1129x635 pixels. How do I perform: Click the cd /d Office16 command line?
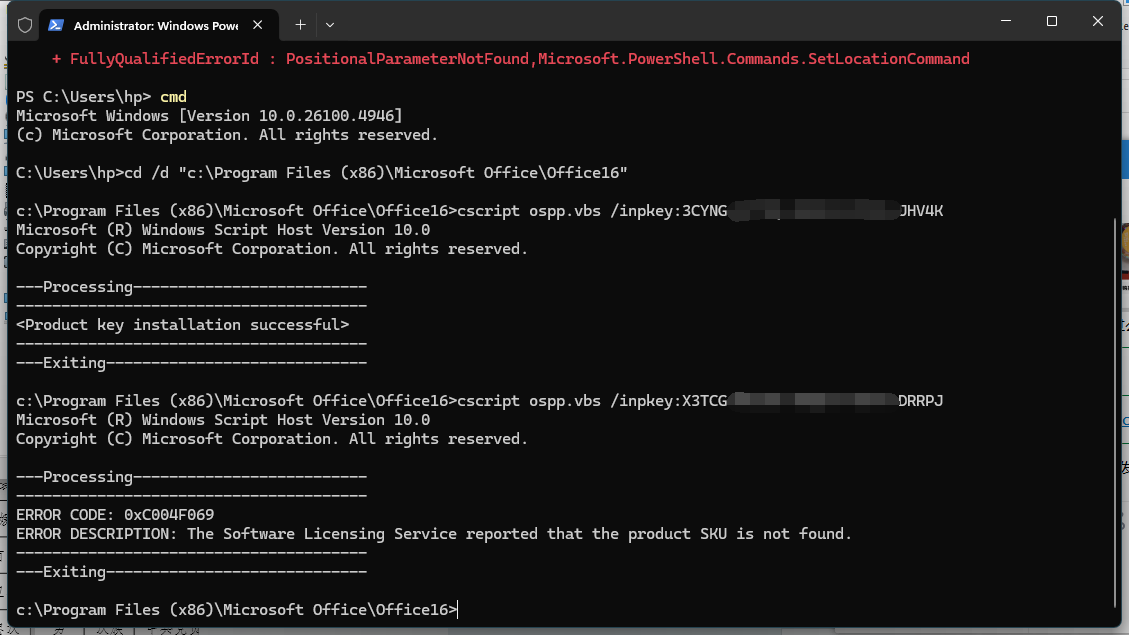pyautogui.click(x=322, y=173)
